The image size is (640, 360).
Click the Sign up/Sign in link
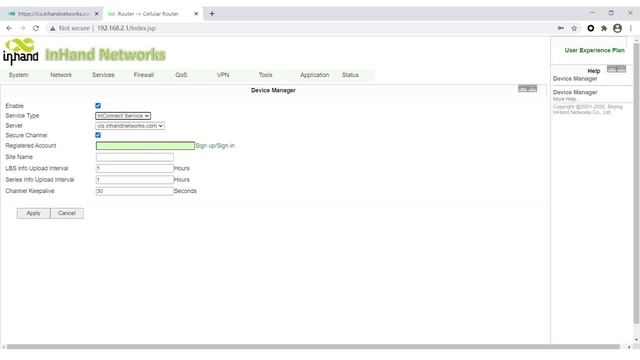click(215, 146)
